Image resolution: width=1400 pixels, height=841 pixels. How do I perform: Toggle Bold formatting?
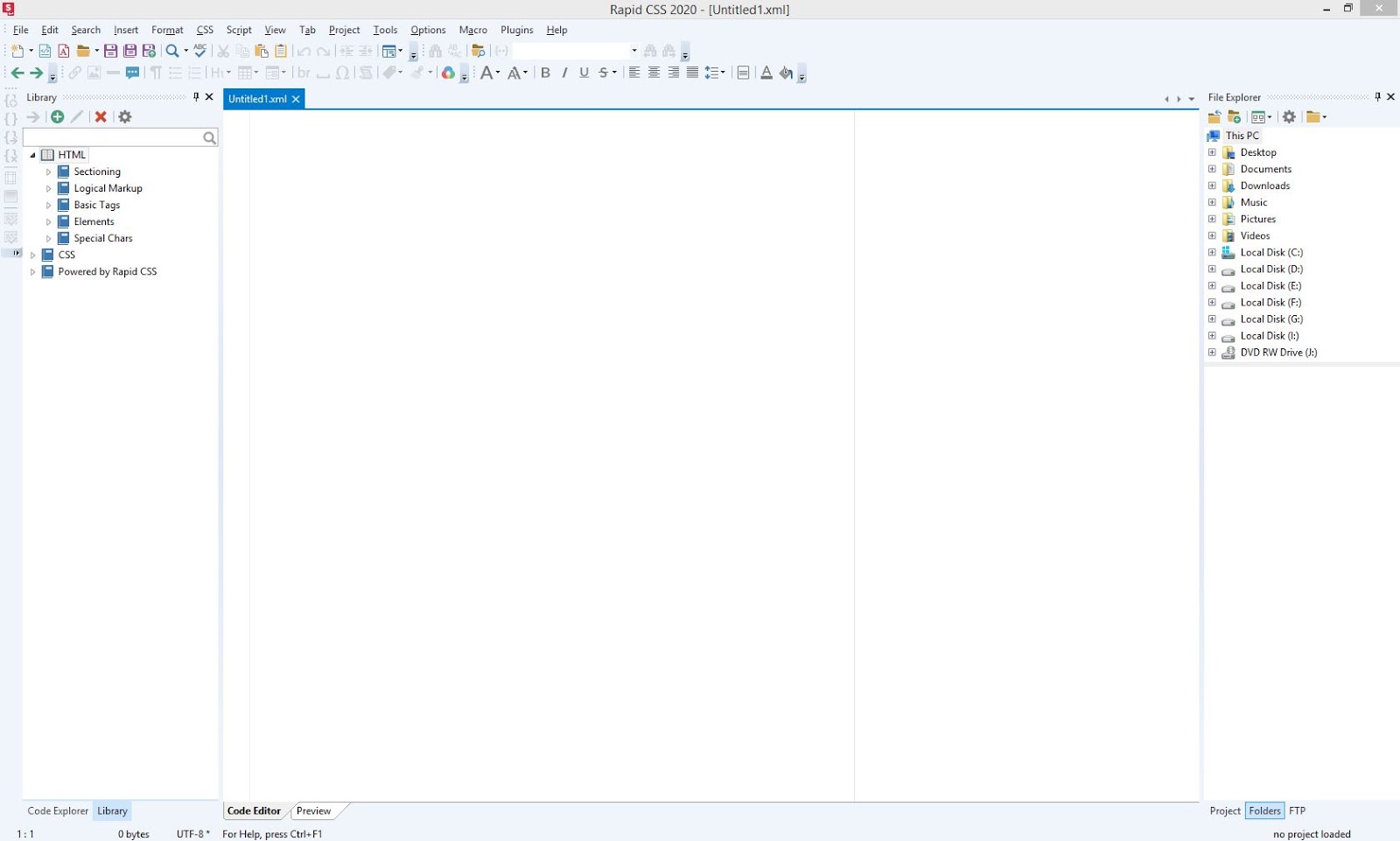(545, 73)
